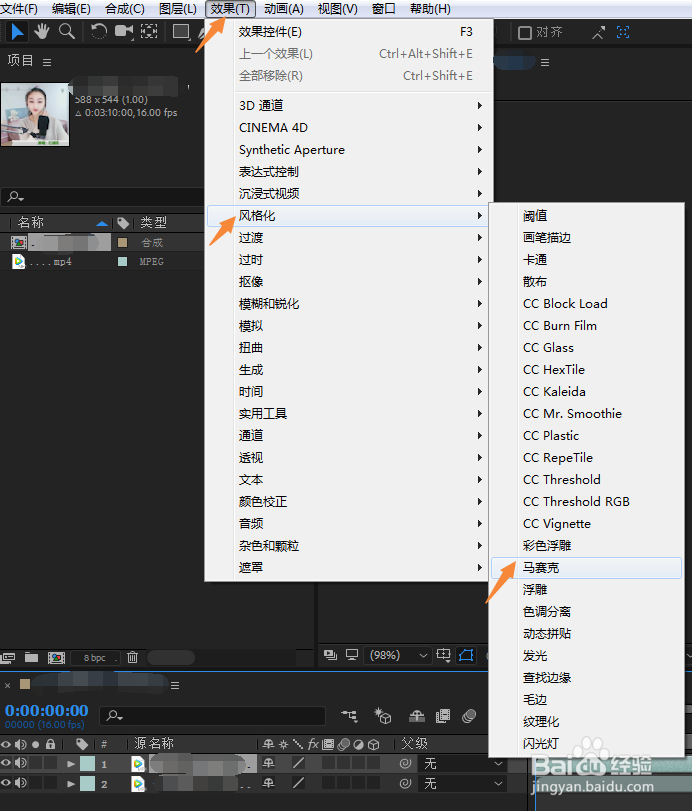Open the timeline panel hamburger menu
Viewport: 692px width, 811px height.
(x=175, y=685)
